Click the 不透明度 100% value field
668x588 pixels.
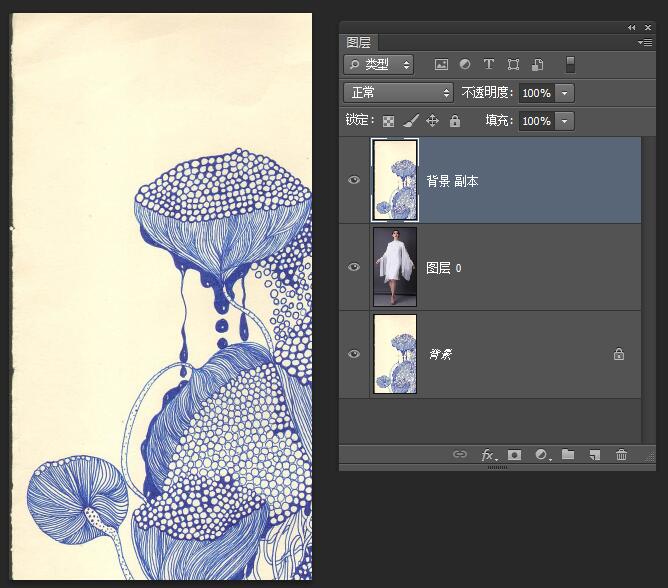coord(536,93)
